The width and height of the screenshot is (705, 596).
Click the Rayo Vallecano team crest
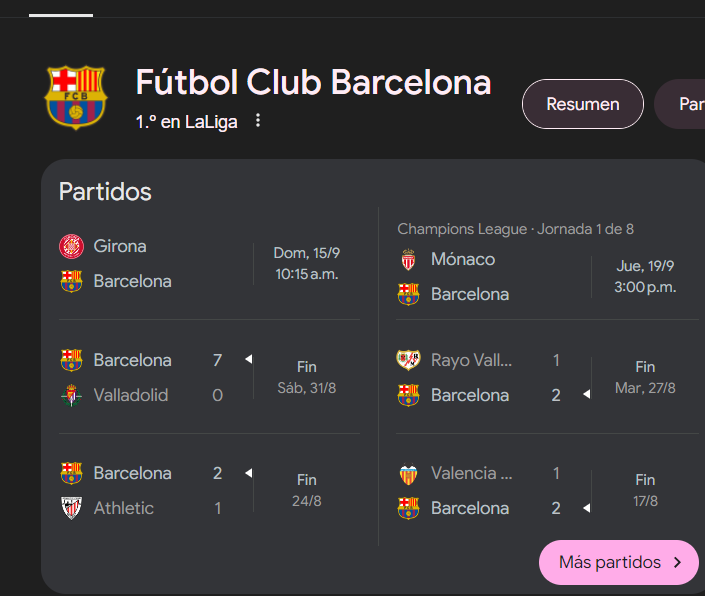click(408, 360)
